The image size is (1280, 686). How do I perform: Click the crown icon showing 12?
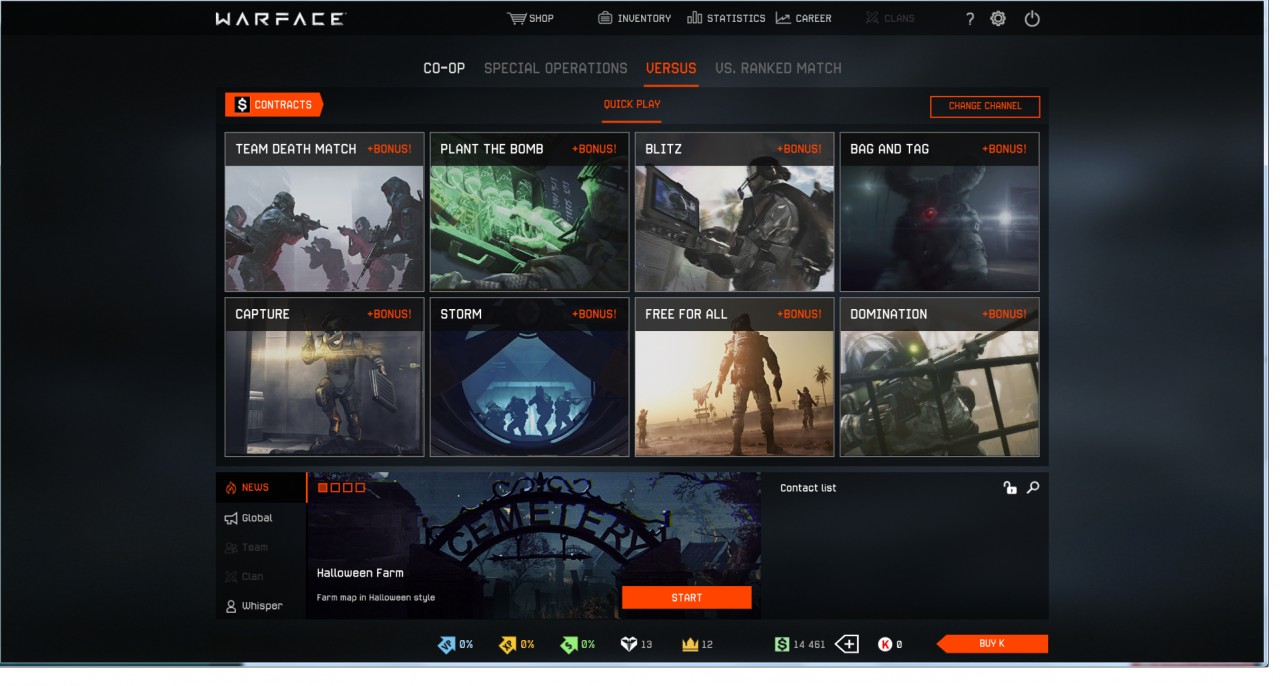689,645
